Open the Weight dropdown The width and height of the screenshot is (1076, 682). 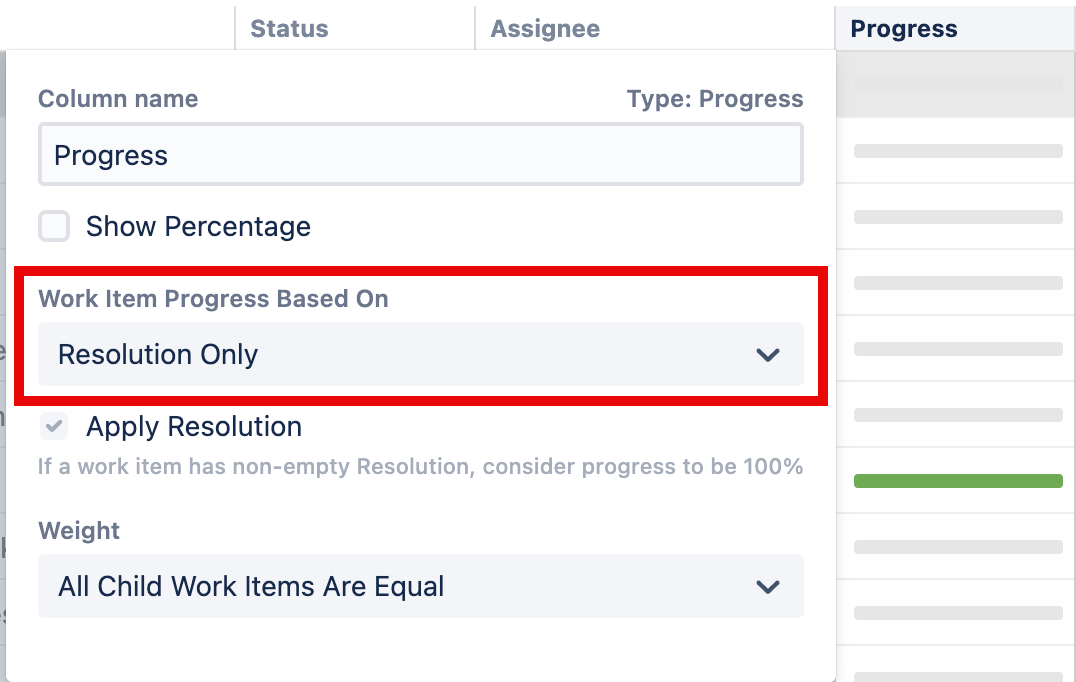click(420, 587)
